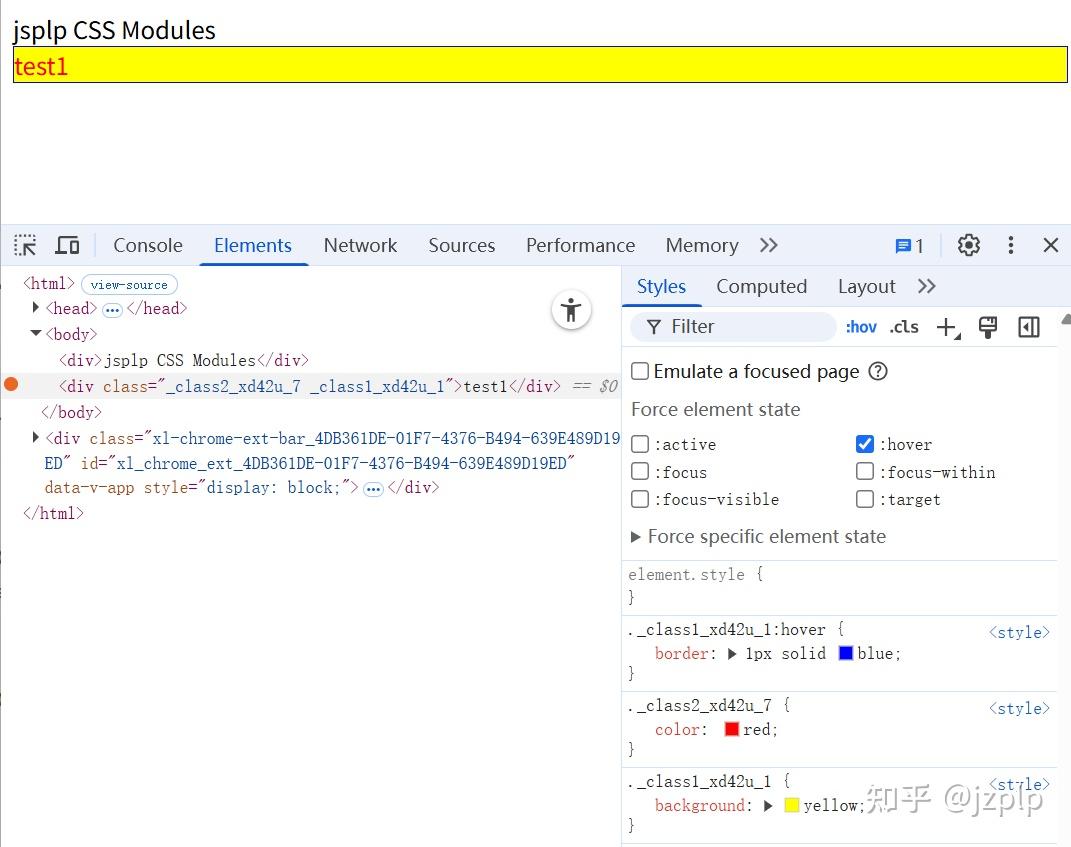Click the view-source button
1071x847 pixels.
[x=129, y=284]
